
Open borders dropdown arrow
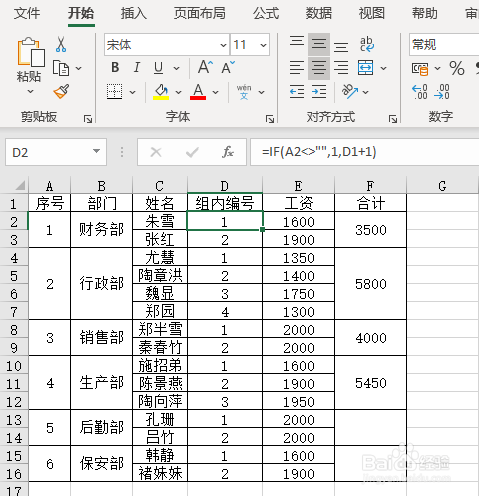tap(133, 92)
